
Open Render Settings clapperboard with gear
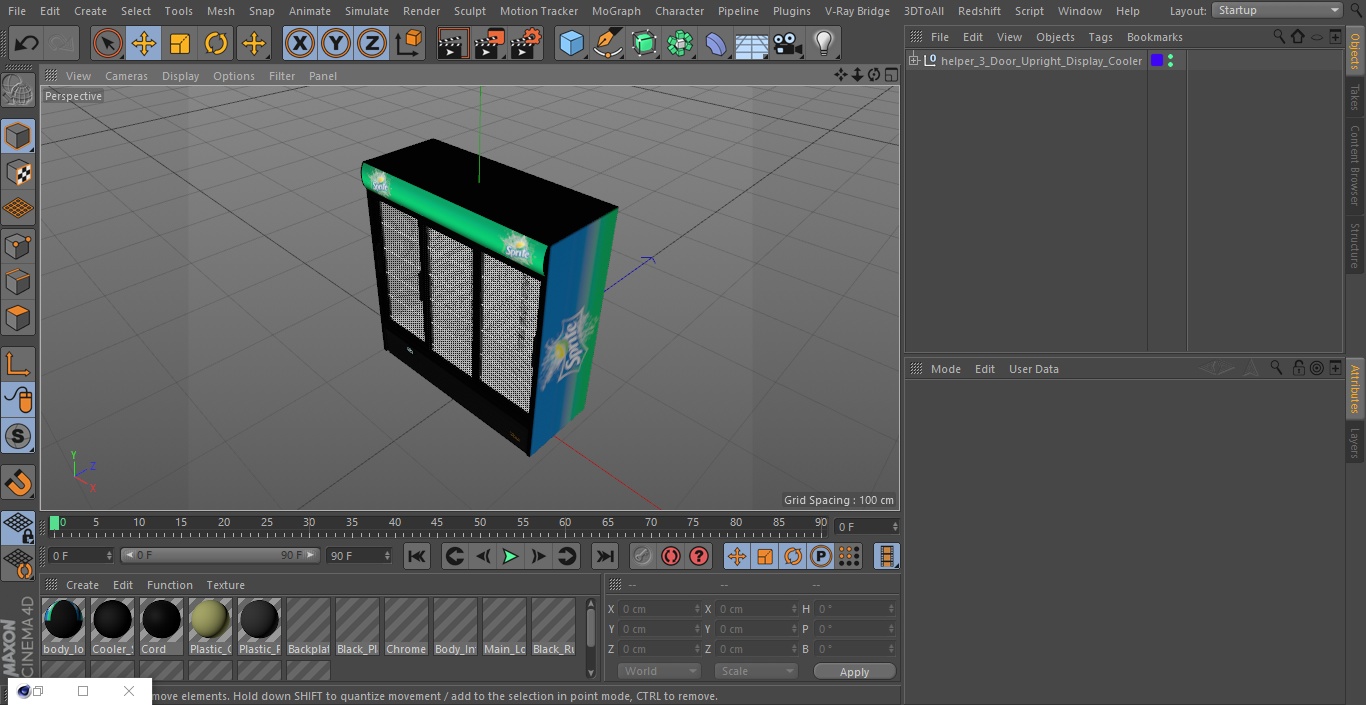click(526, 43)
